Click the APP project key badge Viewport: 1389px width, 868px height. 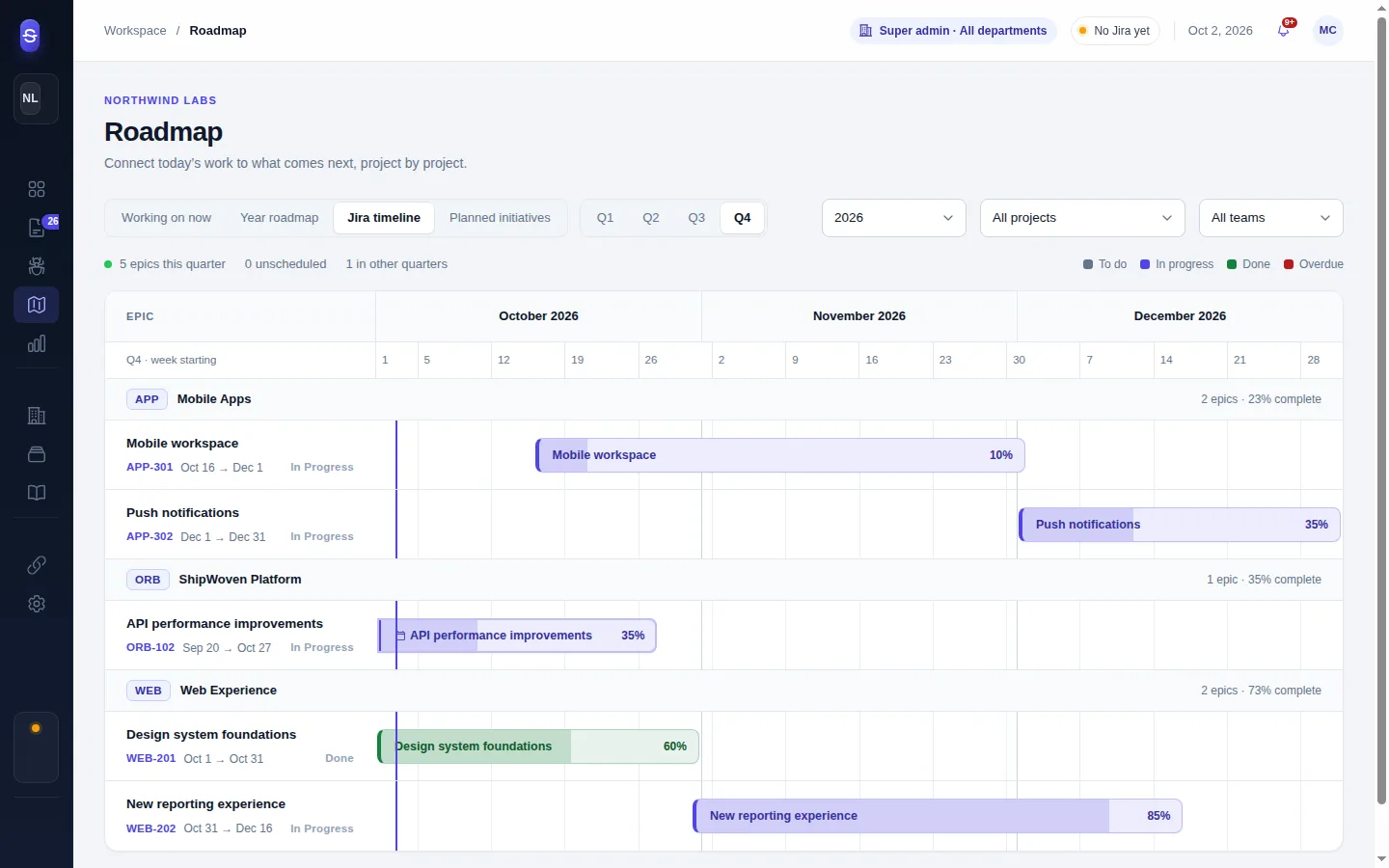(x=147, y=399)
